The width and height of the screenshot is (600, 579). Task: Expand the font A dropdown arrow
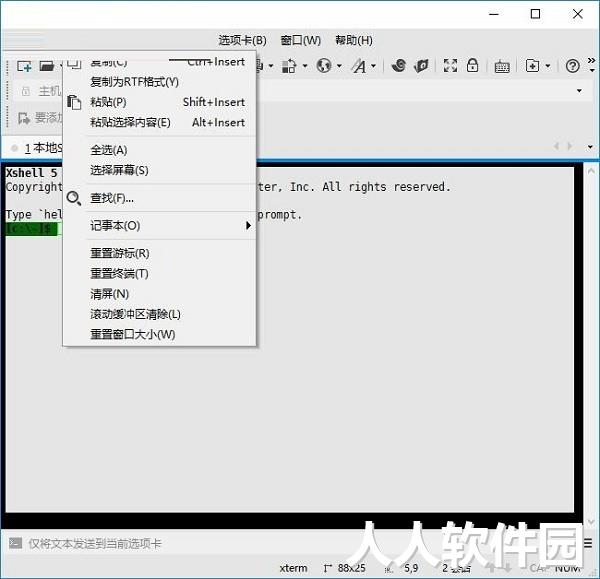point(373,66)
